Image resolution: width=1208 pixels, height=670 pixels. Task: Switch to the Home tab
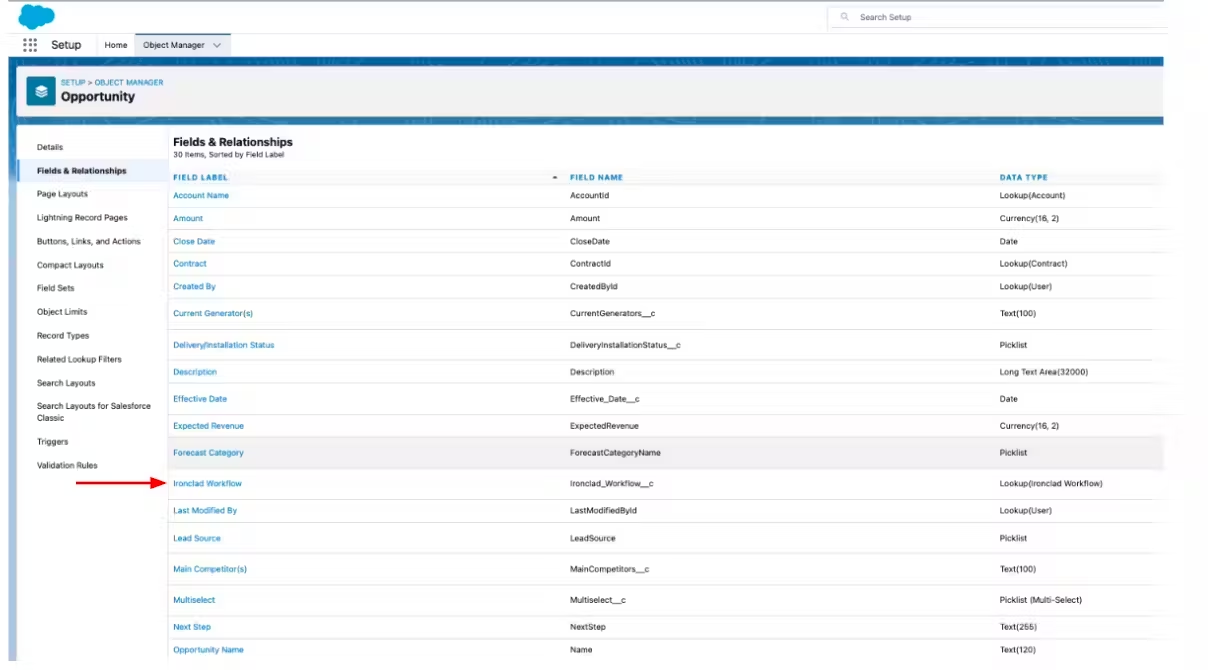[116, 45]
